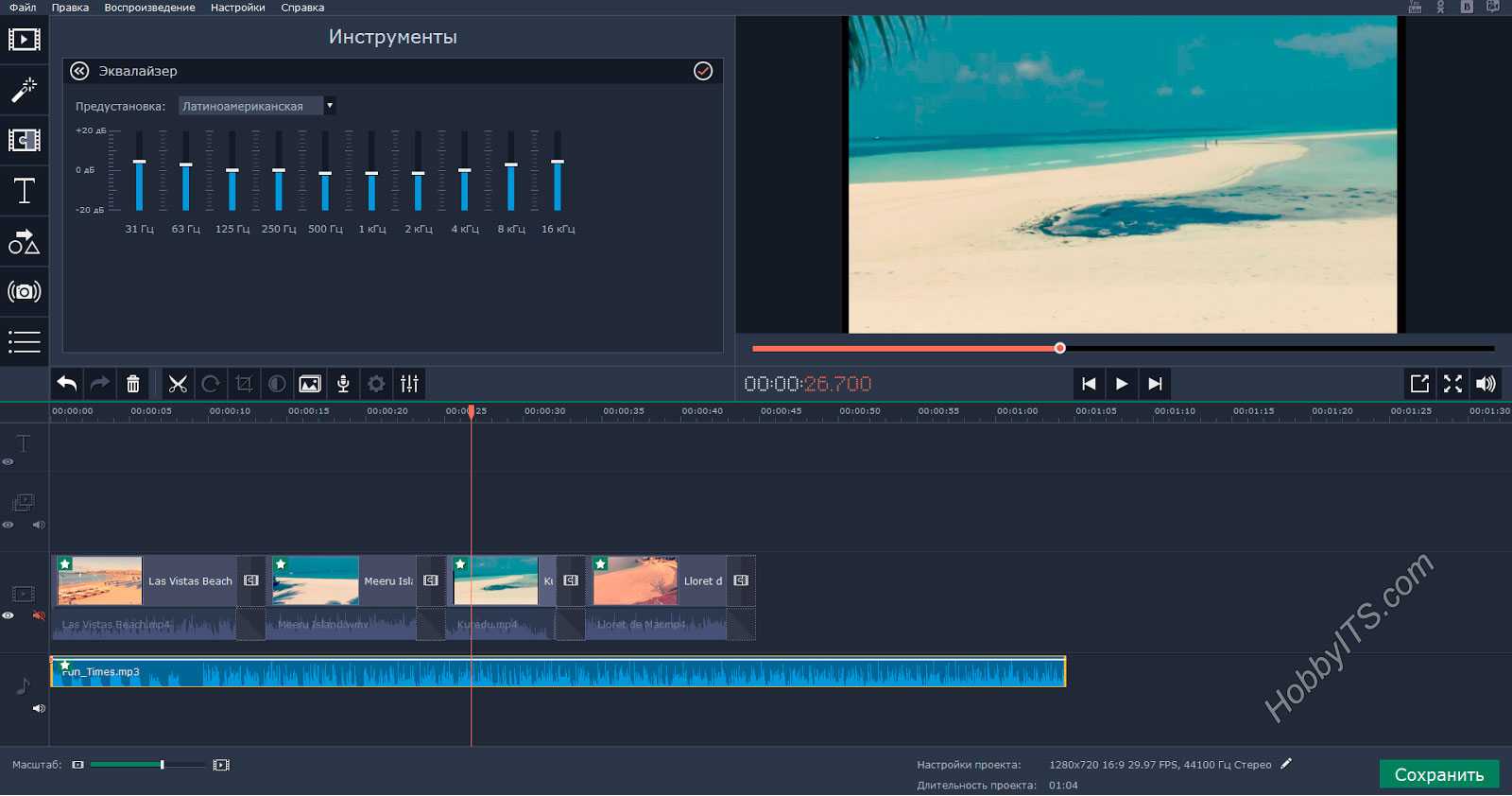Click the 00:01:00 mark on timeline ruler
Screen dimensions: 1512x796
click(x=1017, y=411)
